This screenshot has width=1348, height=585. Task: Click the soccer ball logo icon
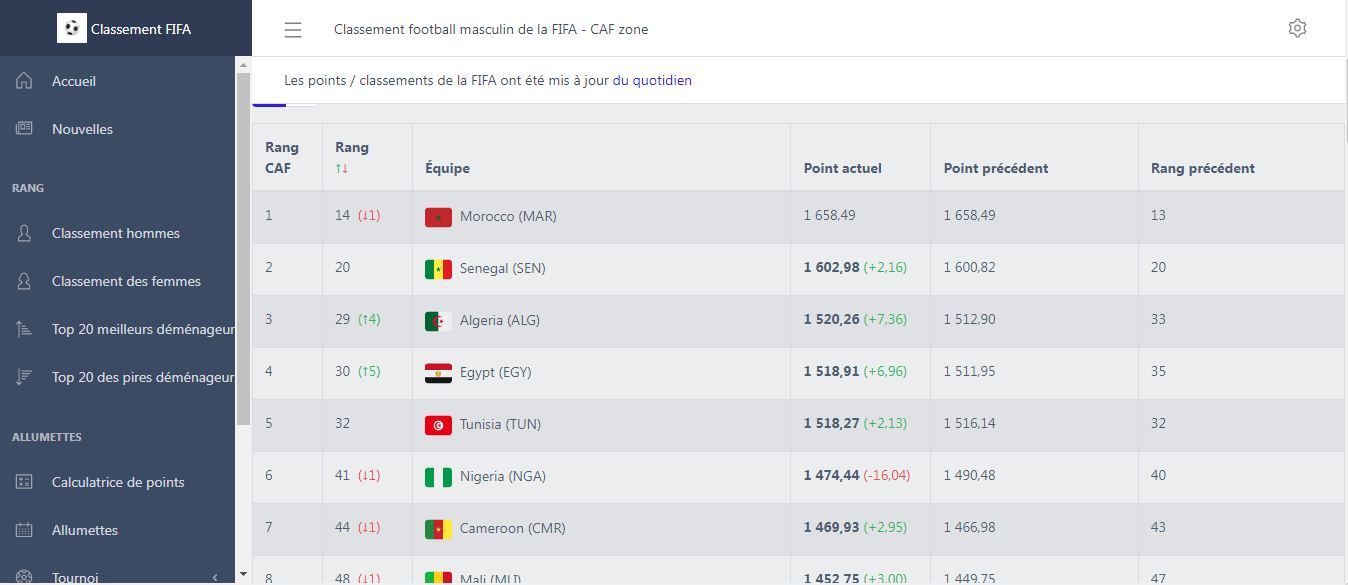coord(71,29)
